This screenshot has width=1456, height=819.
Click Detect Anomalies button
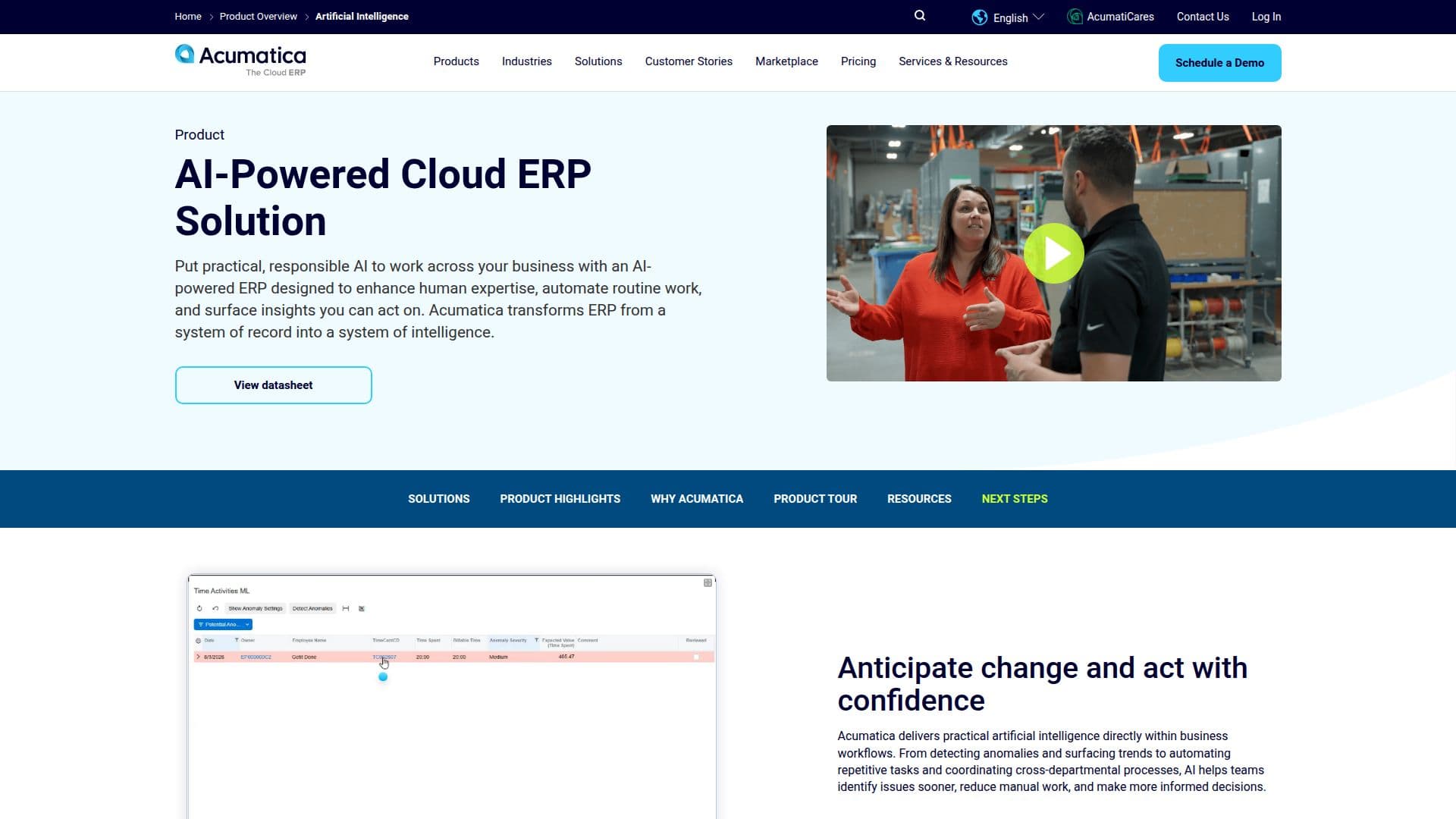(x=312, y=608)
